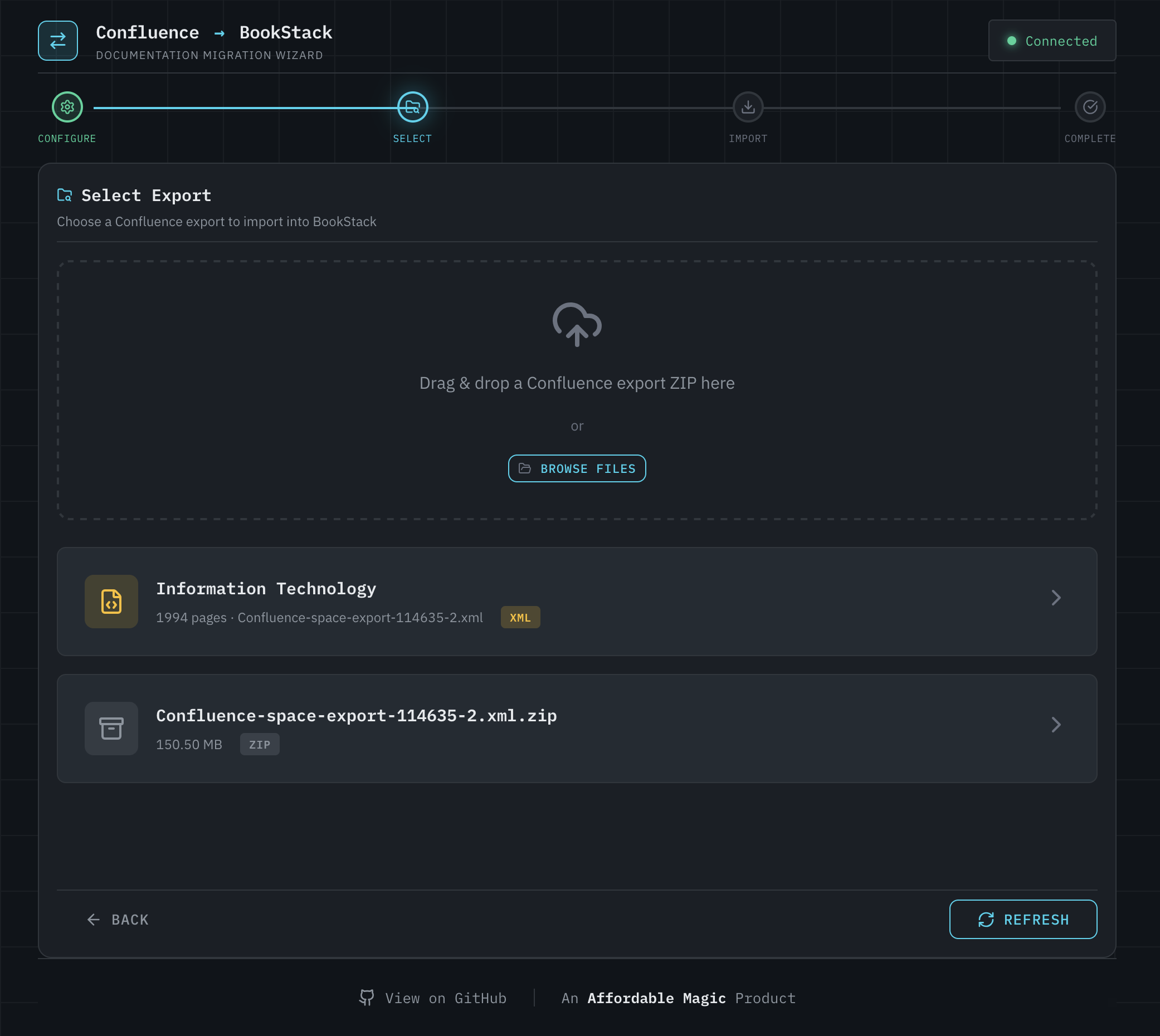Click the GitHub icon in the footer
This screenshot has width=1160, height=1036.
(x=367, y=998)
